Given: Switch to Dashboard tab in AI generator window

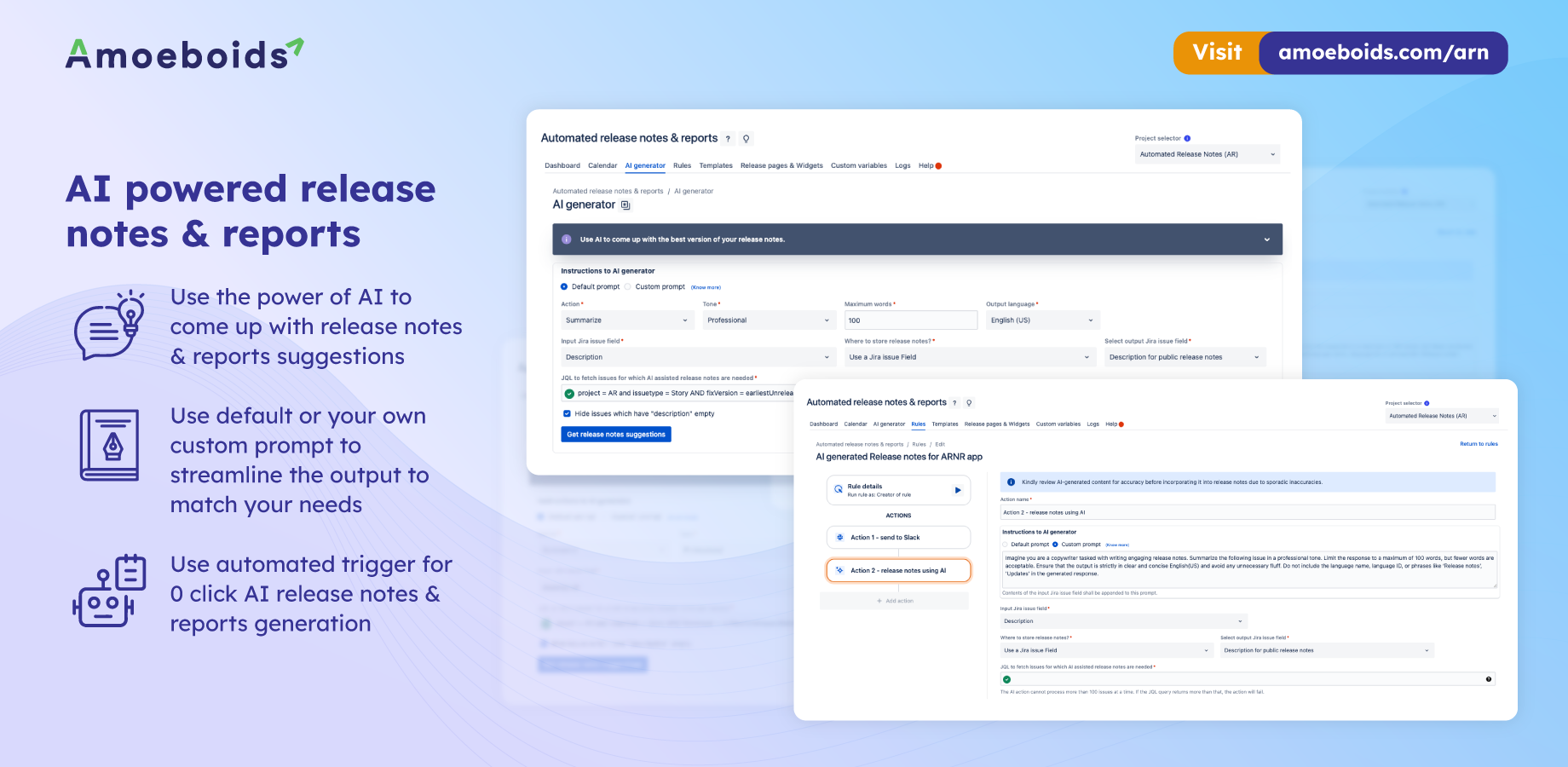Looking at the screenshot, I should point(562,166).
